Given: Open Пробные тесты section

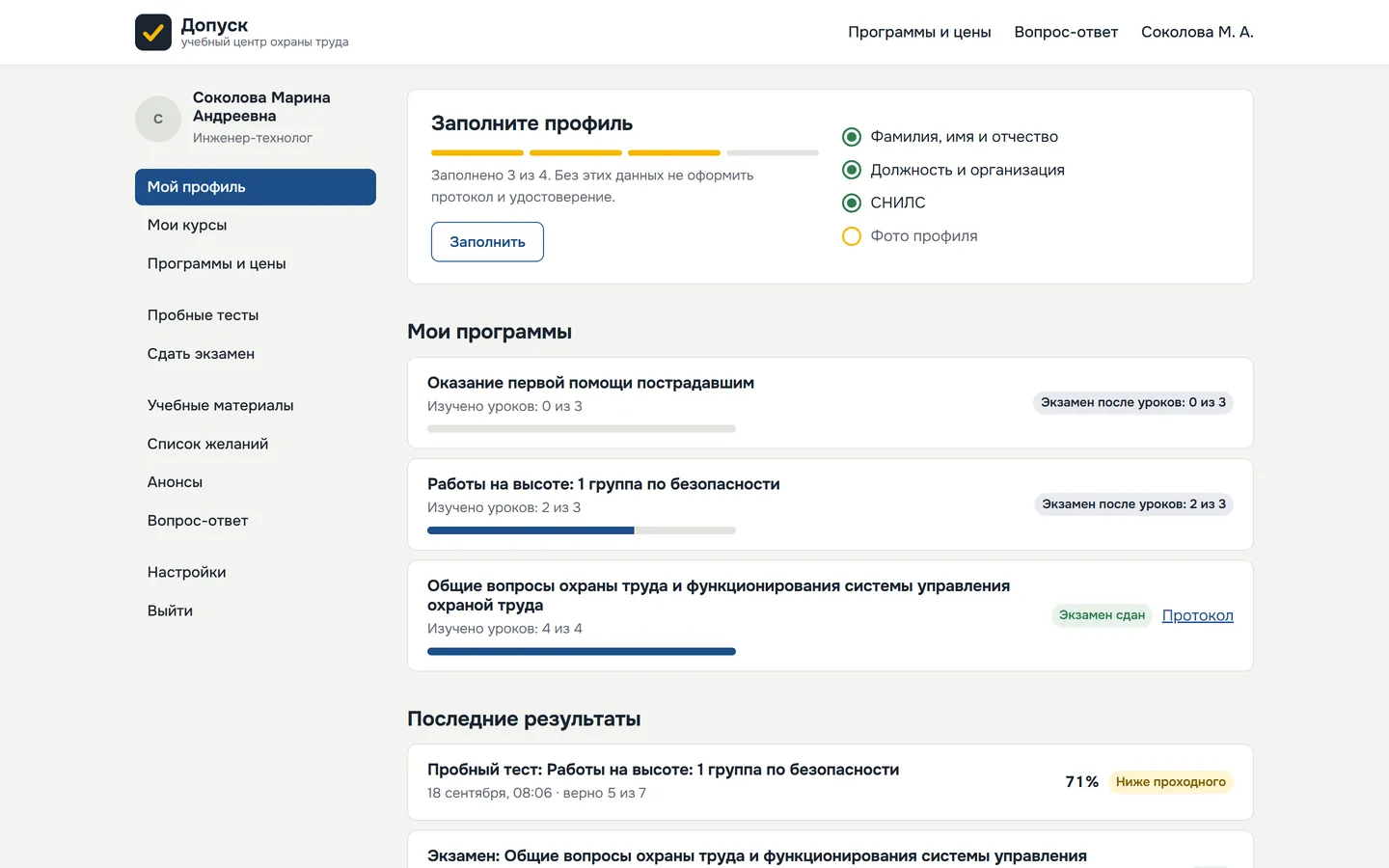Looking at the screenshot, I should pos(256,315).
